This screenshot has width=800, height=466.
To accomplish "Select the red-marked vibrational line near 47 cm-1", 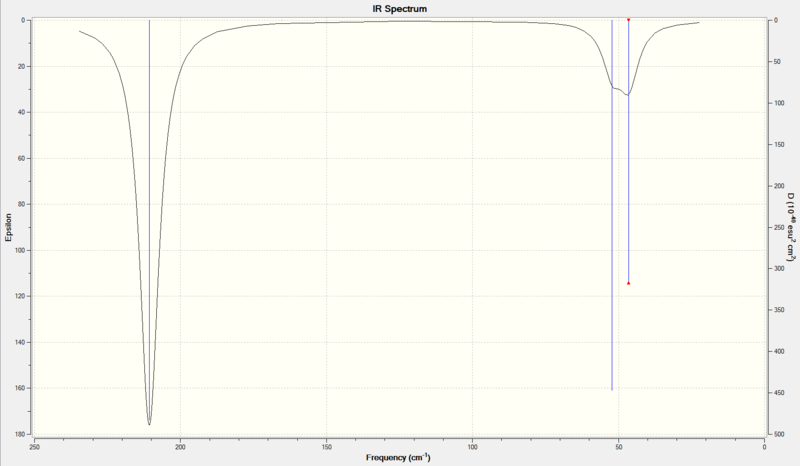I will (x=629, y=151).
